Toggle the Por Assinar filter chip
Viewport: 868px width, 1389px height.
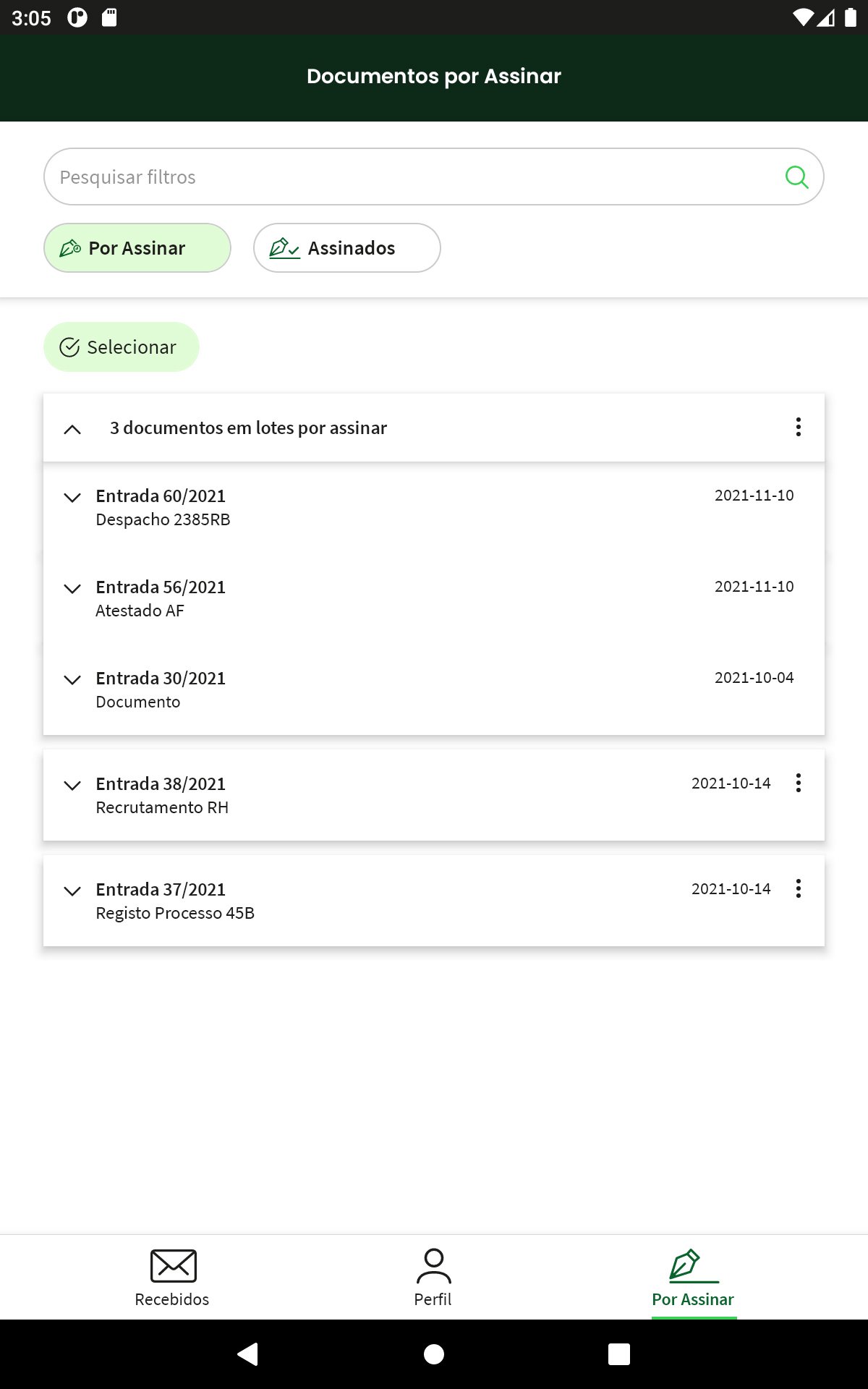(137, 248)
